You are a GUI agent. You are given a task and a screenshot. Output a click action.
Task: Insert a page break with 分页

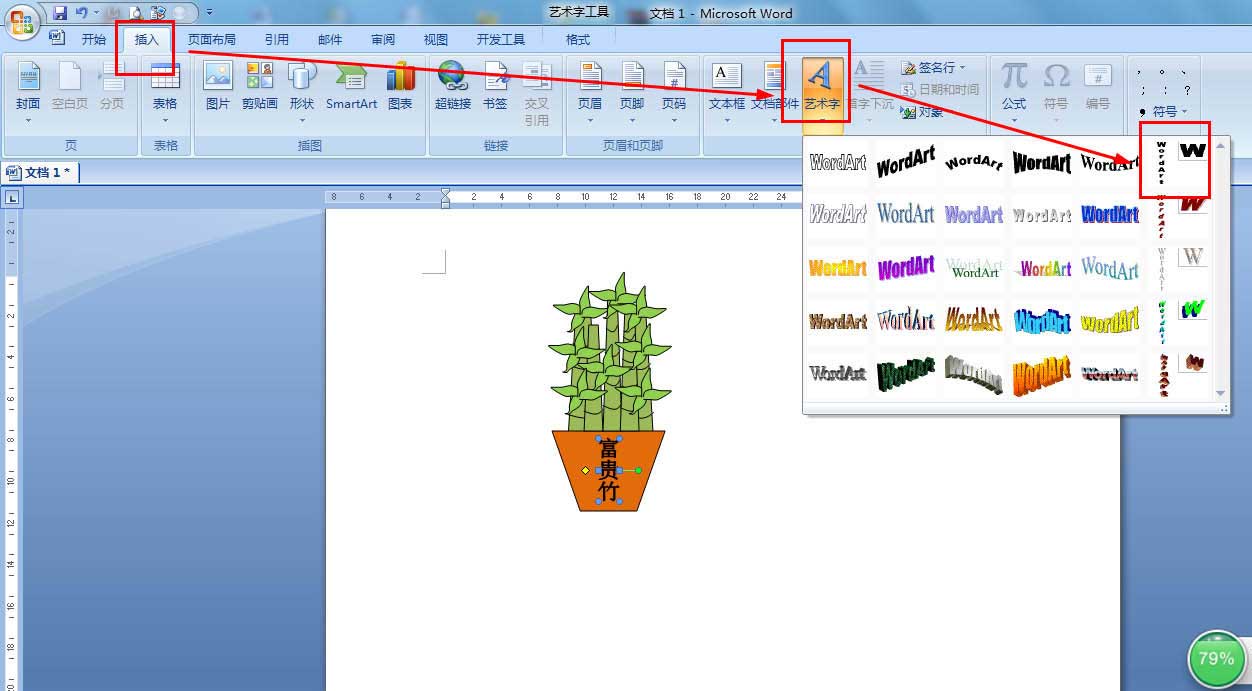pos(112,88)
